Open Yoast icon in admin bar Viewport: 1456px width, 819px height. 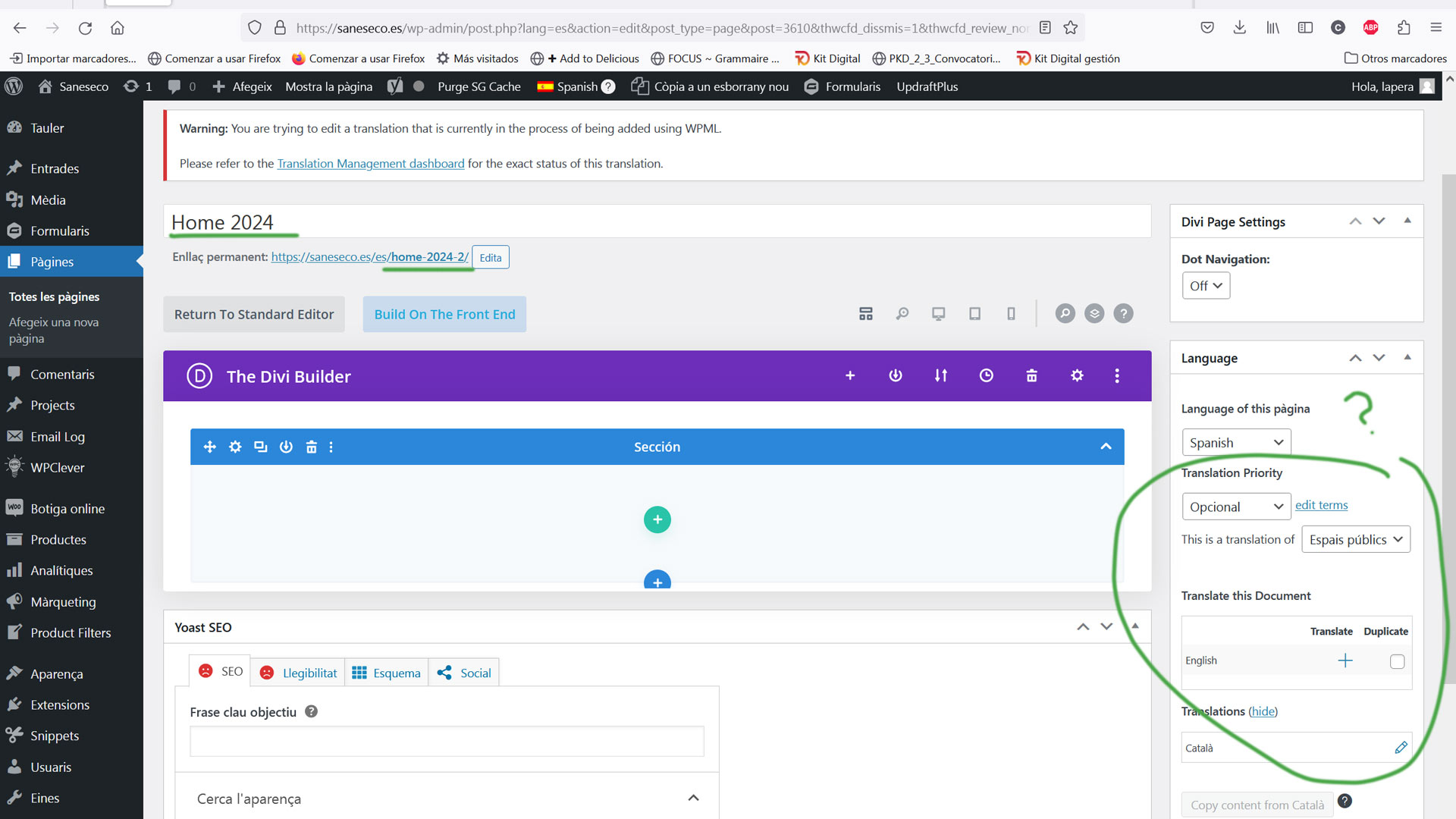[395, 86]
